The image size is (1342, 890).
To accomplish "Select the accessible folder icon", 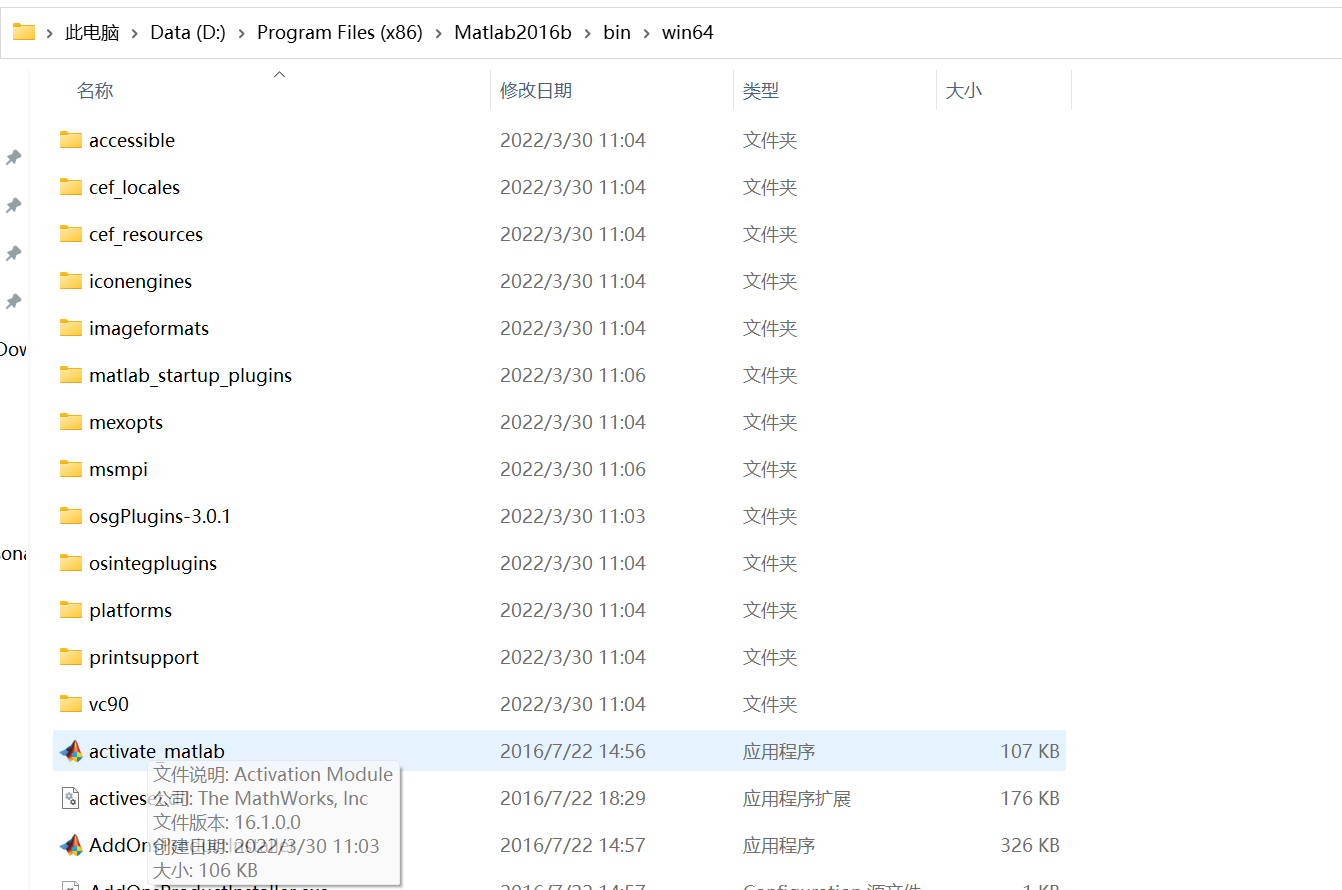I will pos(70,140).
